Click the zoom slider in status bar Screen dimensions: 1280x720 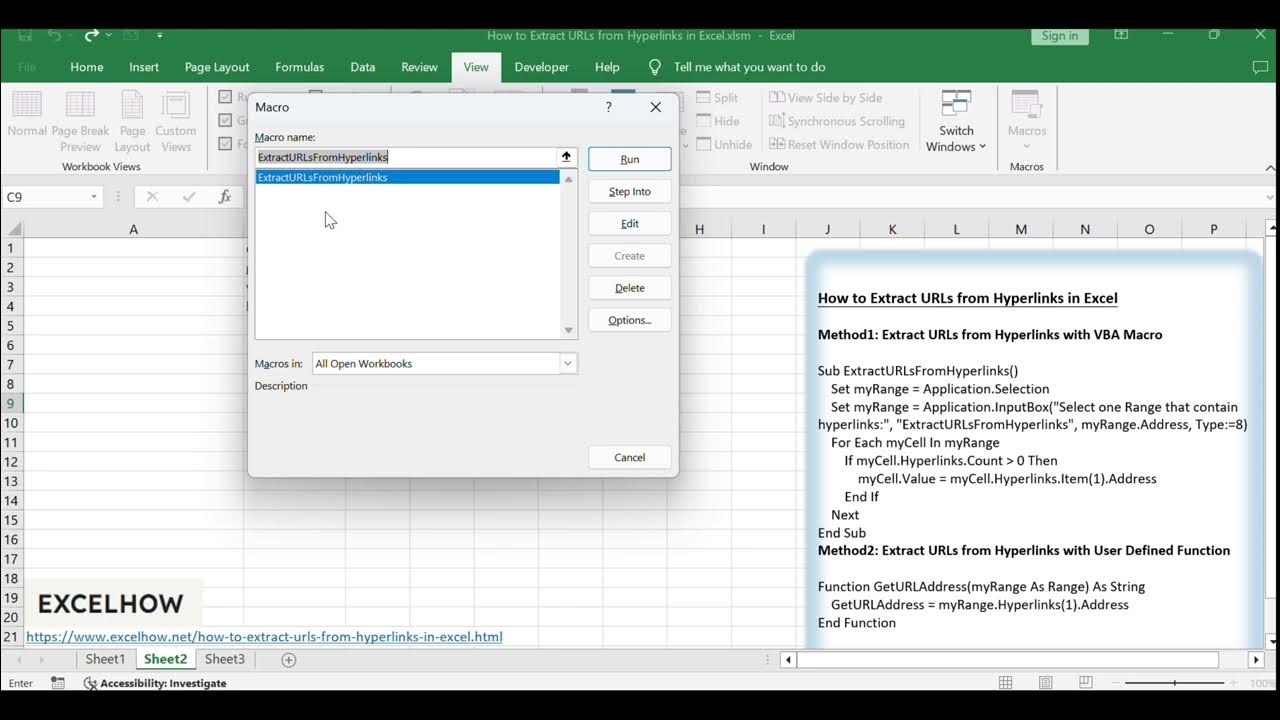(1174, 683)
